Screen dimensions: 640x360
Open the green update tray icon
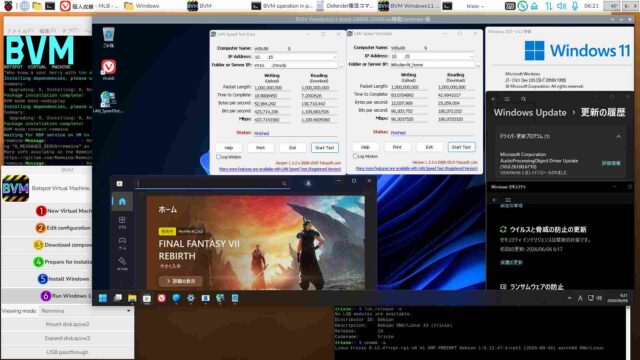click(522, 6)
